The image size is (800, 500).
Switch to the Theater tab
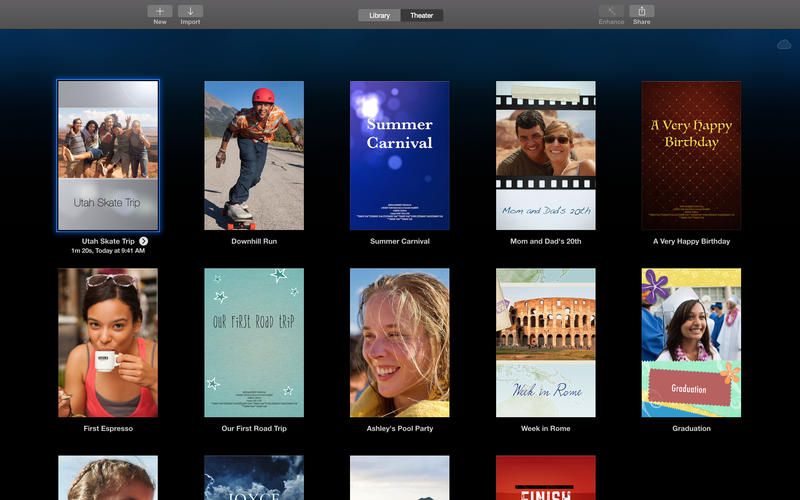tap(421, 15)
